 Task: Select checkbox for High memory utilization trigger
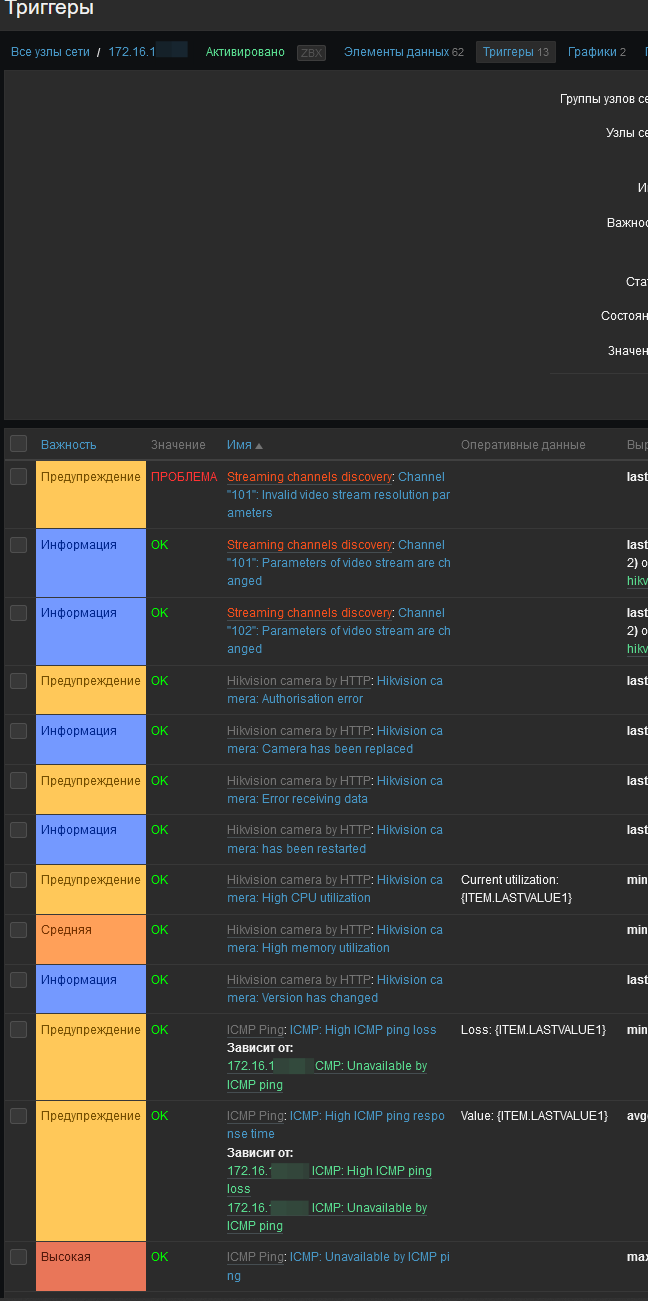(x=19, y=930)
